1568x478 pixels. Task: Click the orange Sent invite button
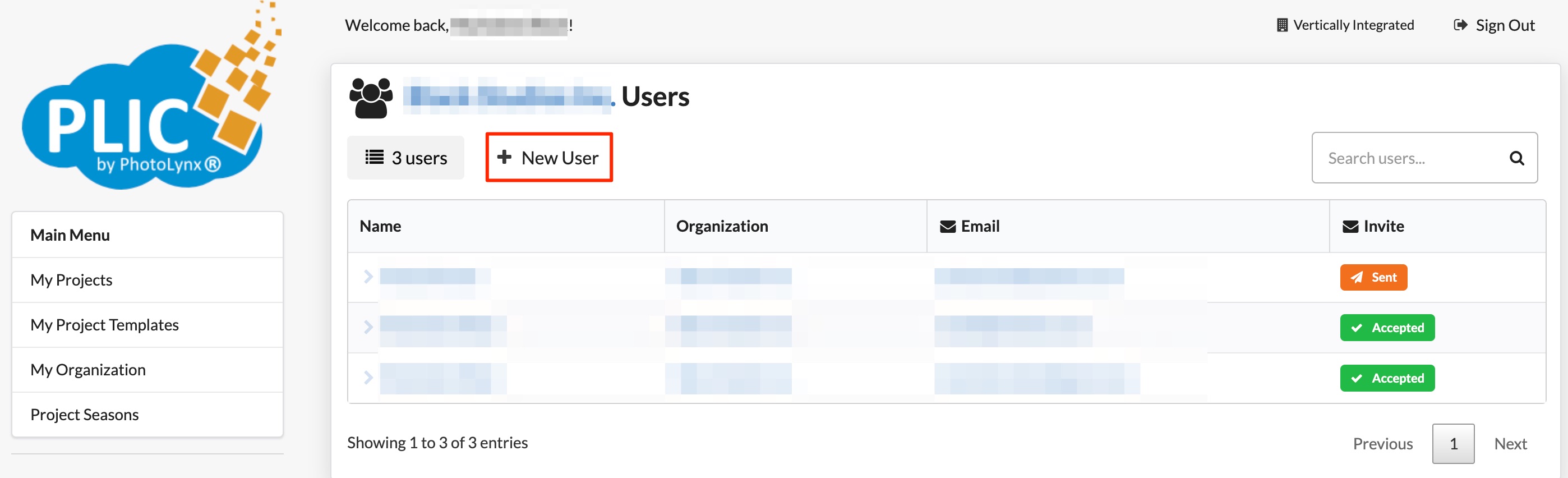coord(1373,278)
